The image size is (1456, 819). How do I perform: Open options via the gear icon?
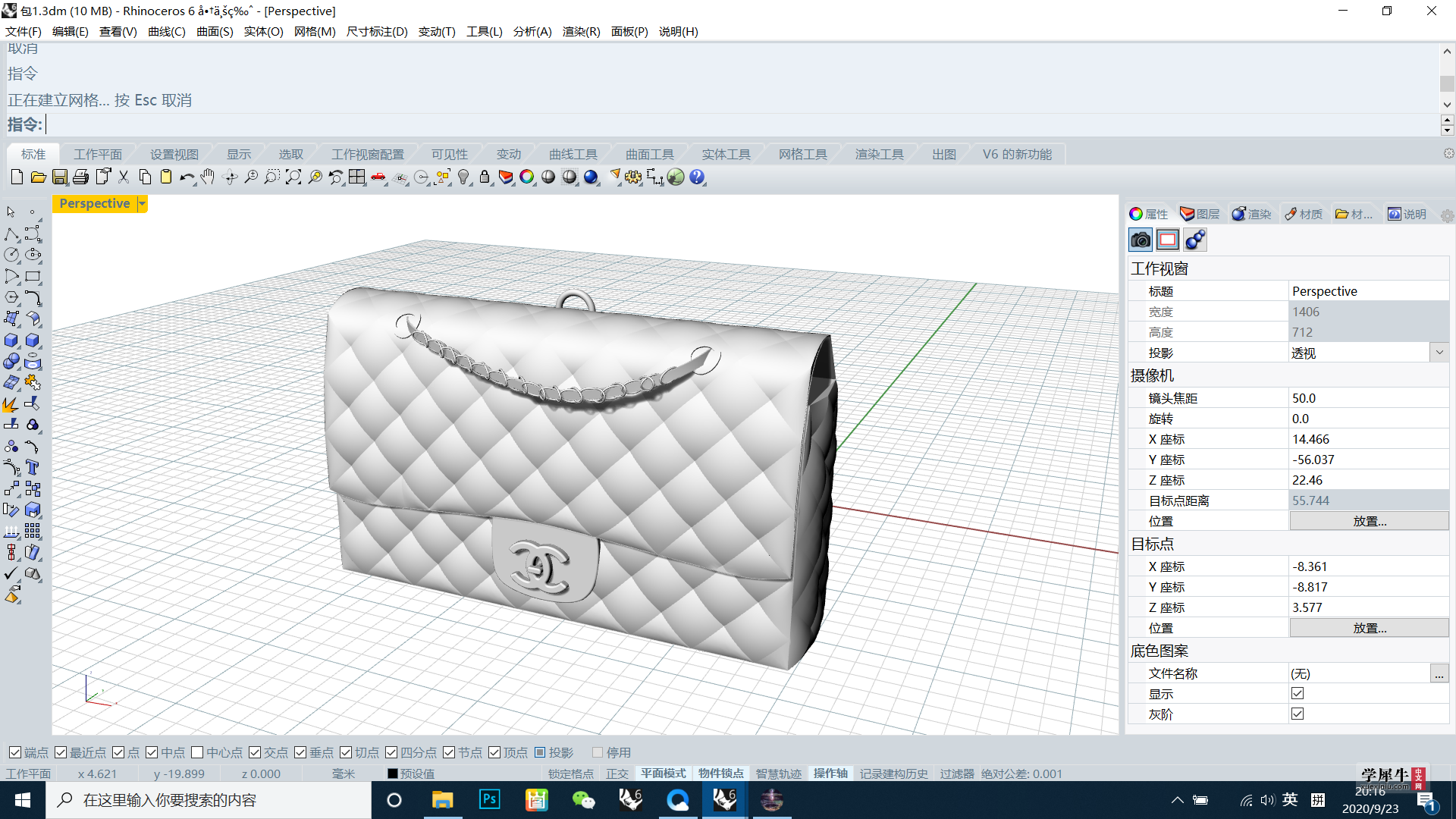(633, 177)
